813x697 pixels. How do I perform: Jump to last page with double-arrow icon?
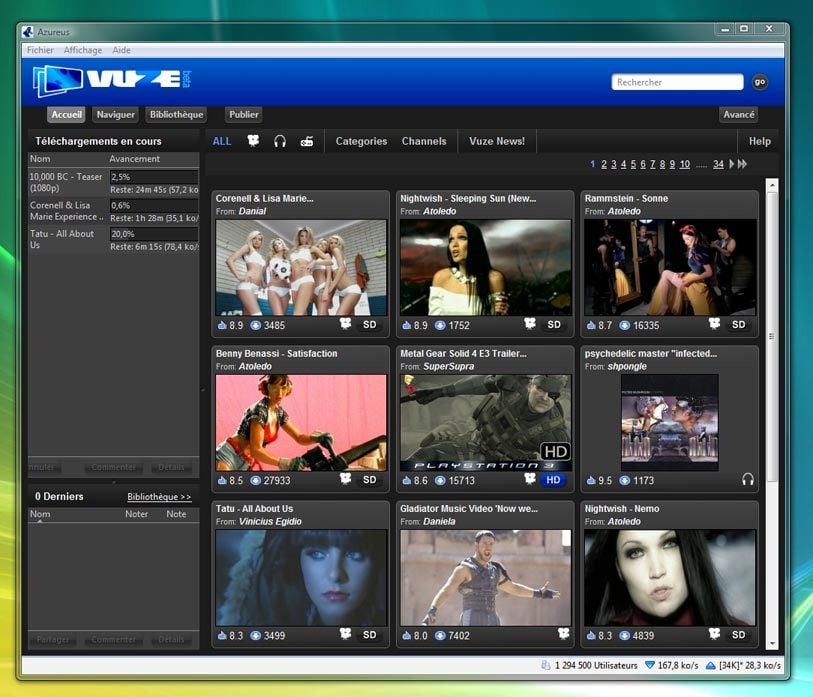click(x=743, y=164)
